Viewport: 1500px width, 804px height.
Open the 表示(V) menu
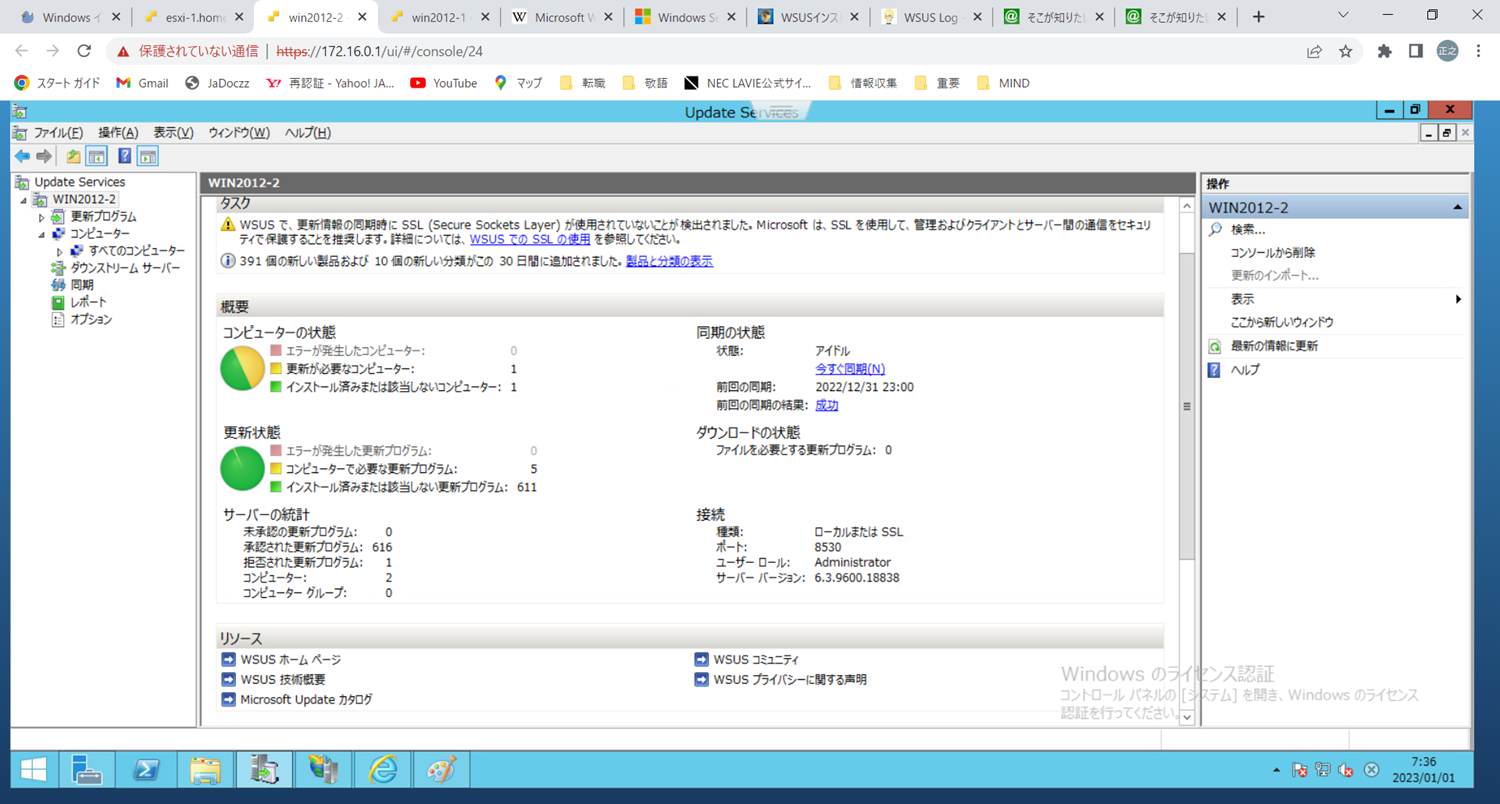(x=173, y=133)
